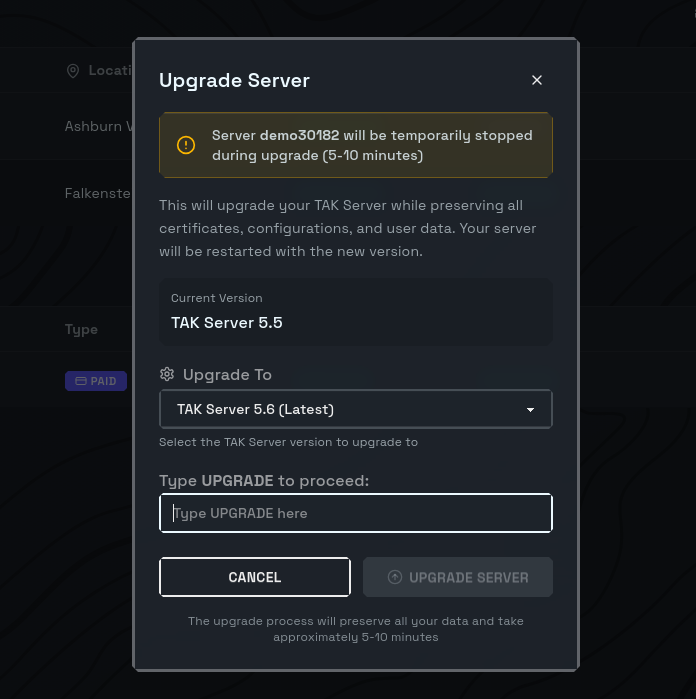Click the yellow warning exclamation icon
Viewport: 696px width, 699px height.
pyautogui.click(x=186, y=145)
